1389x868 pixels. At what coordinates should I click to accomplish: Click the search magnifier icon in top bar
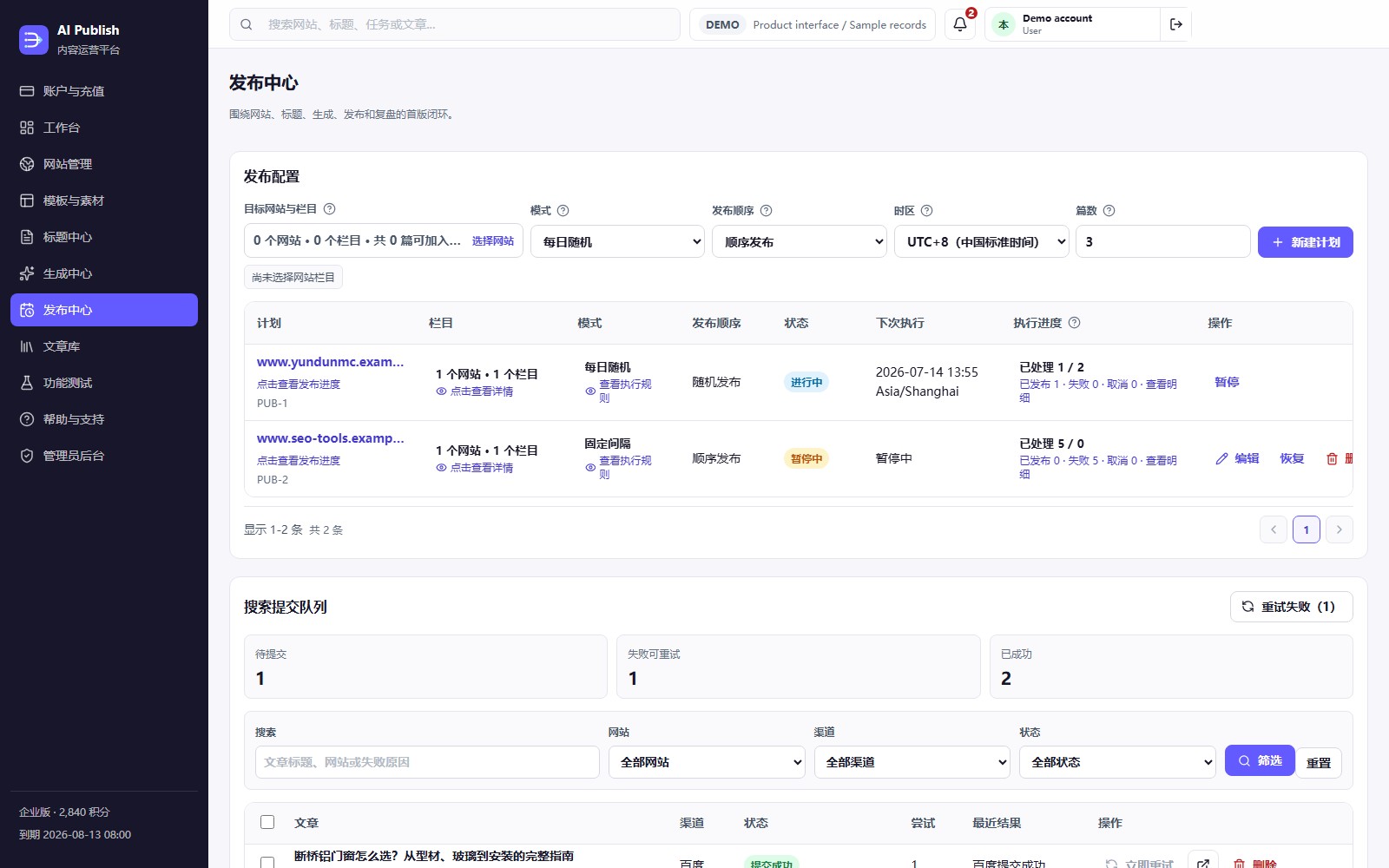tap(247, 24)
